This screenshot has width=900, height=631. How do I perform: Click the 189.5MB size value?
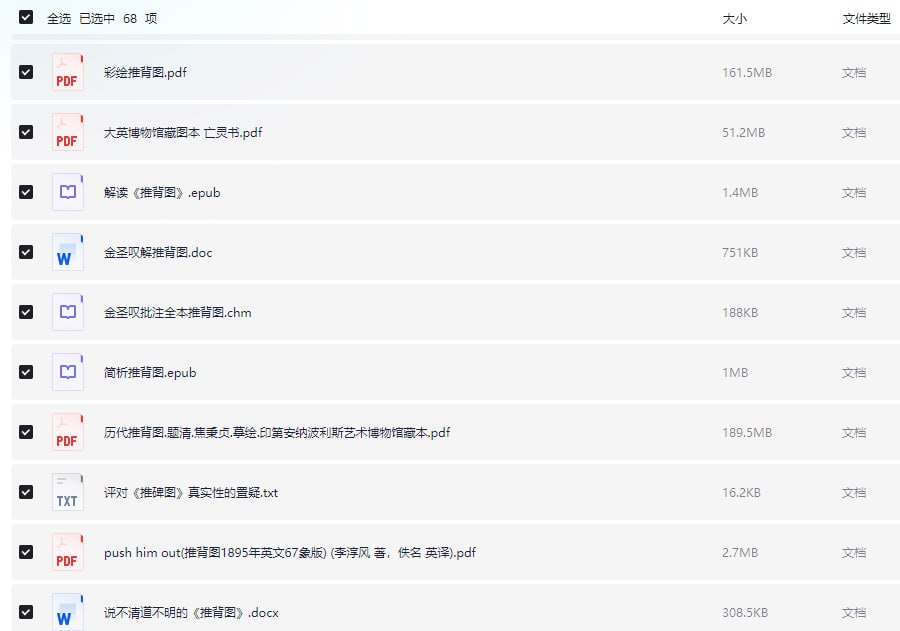pos(747,433)
